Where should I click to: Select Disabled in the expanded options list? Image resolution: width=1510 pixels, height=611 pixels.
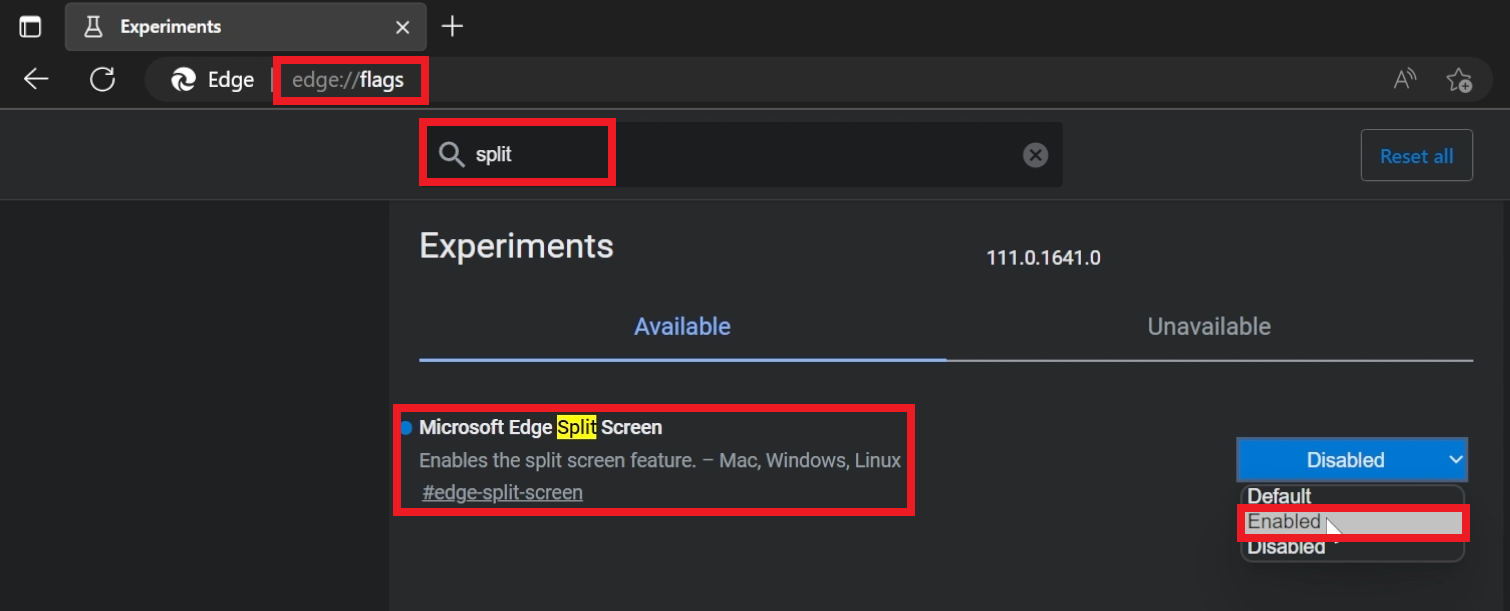[1287, 546]
